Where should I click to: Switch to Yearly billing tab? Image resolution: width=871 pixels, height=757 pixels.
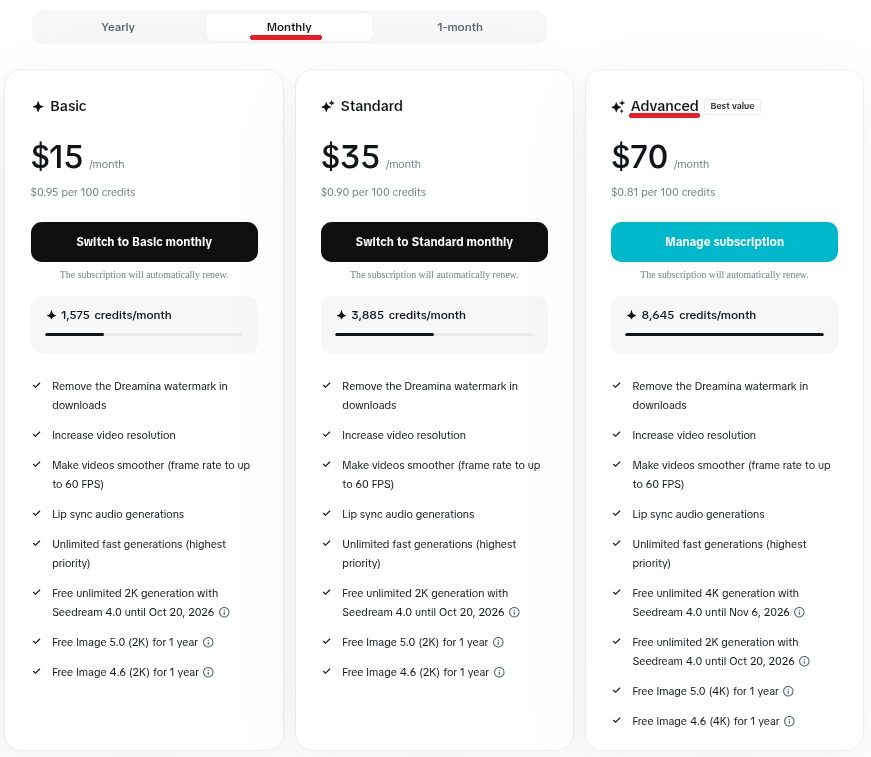coord(118,27)
